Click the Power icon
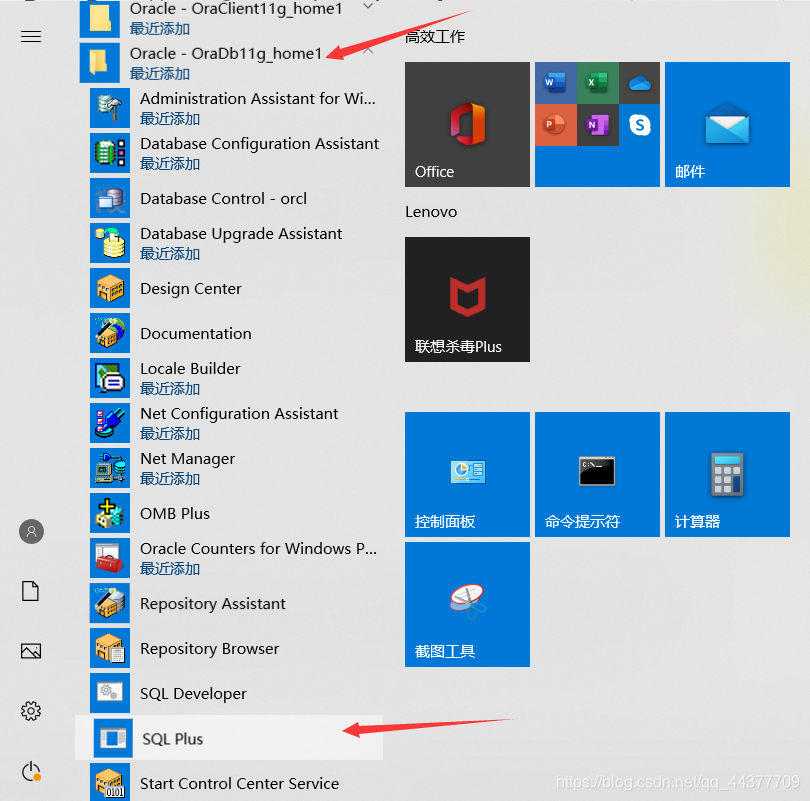 click(x=31, y=772)
